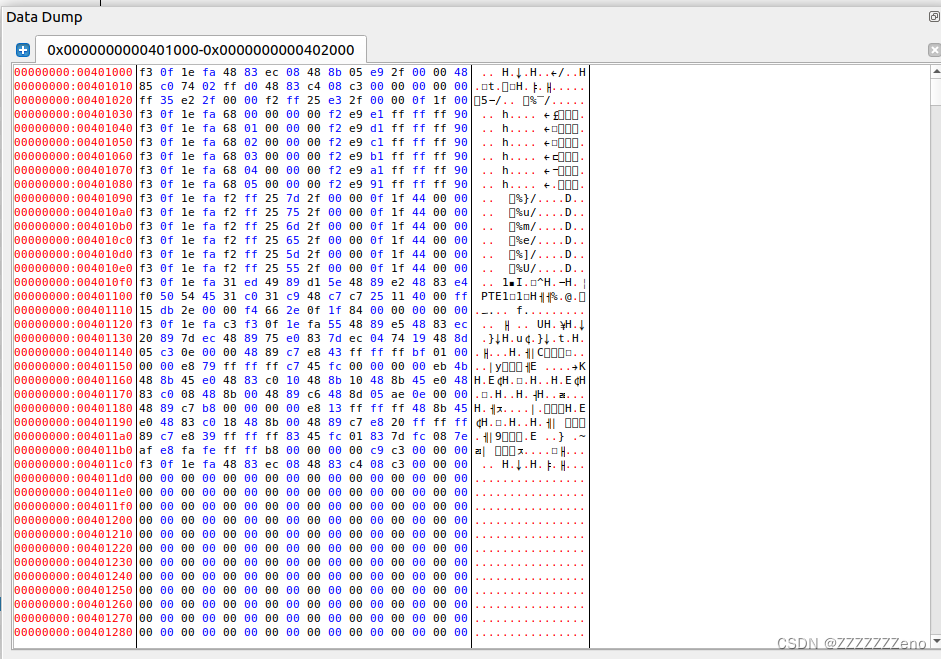The image size is (941, 659).
Task: Select address 00000000:00401130
Action: pos(73,339)
